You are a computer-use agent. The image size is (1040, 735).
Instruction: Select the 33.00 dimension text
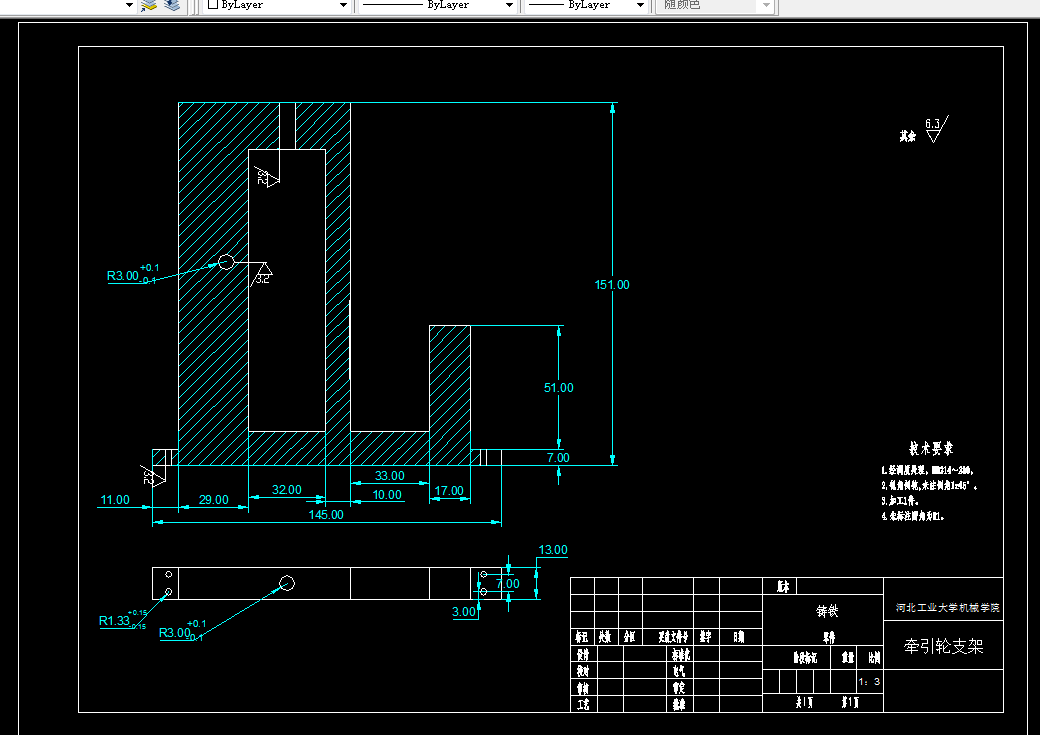click(x=389, y=476)
